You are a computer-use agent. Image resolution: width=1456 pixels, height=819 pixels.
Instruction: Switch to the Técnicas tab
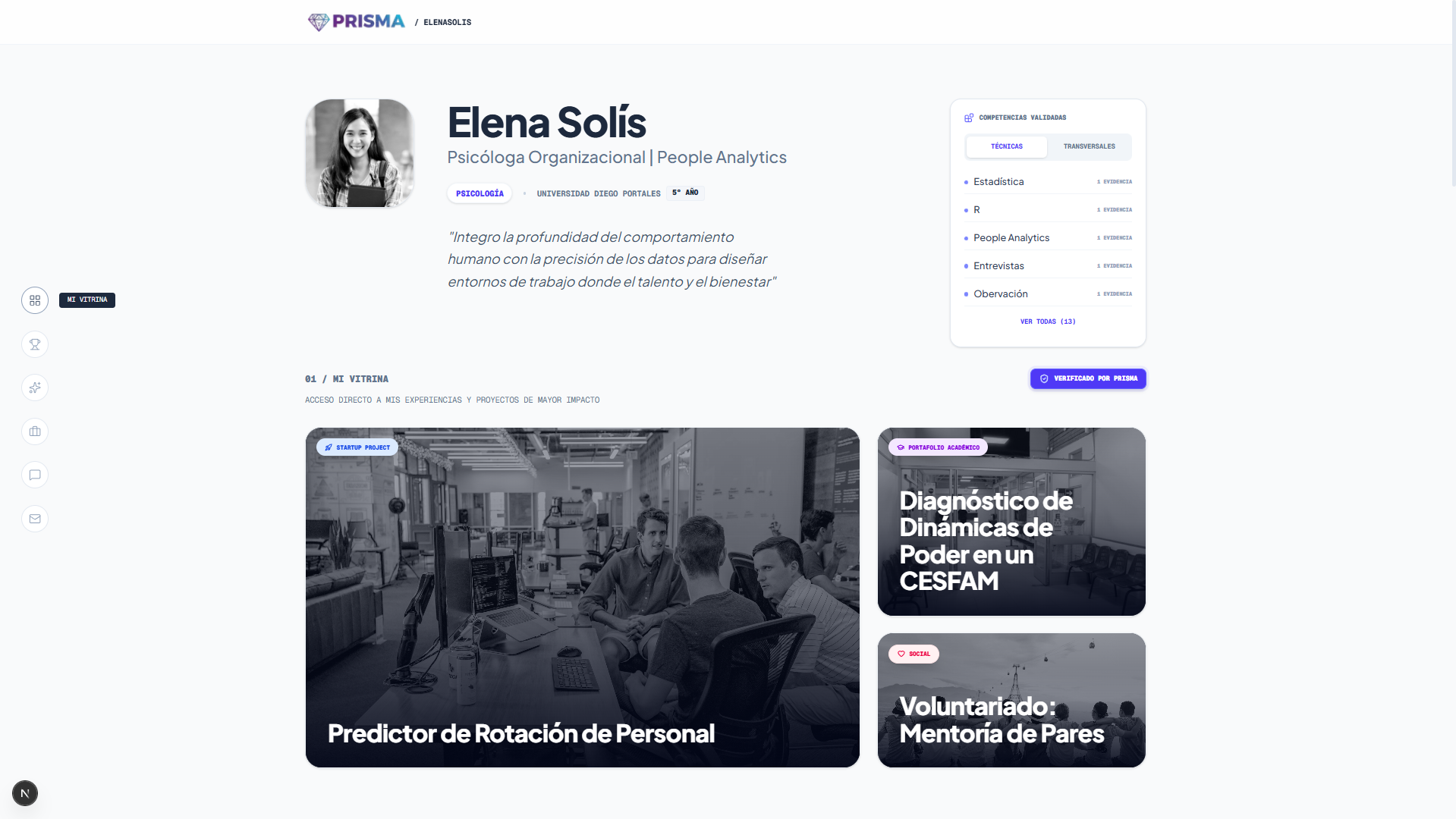pyautogui.click(x=1006, y=146)
